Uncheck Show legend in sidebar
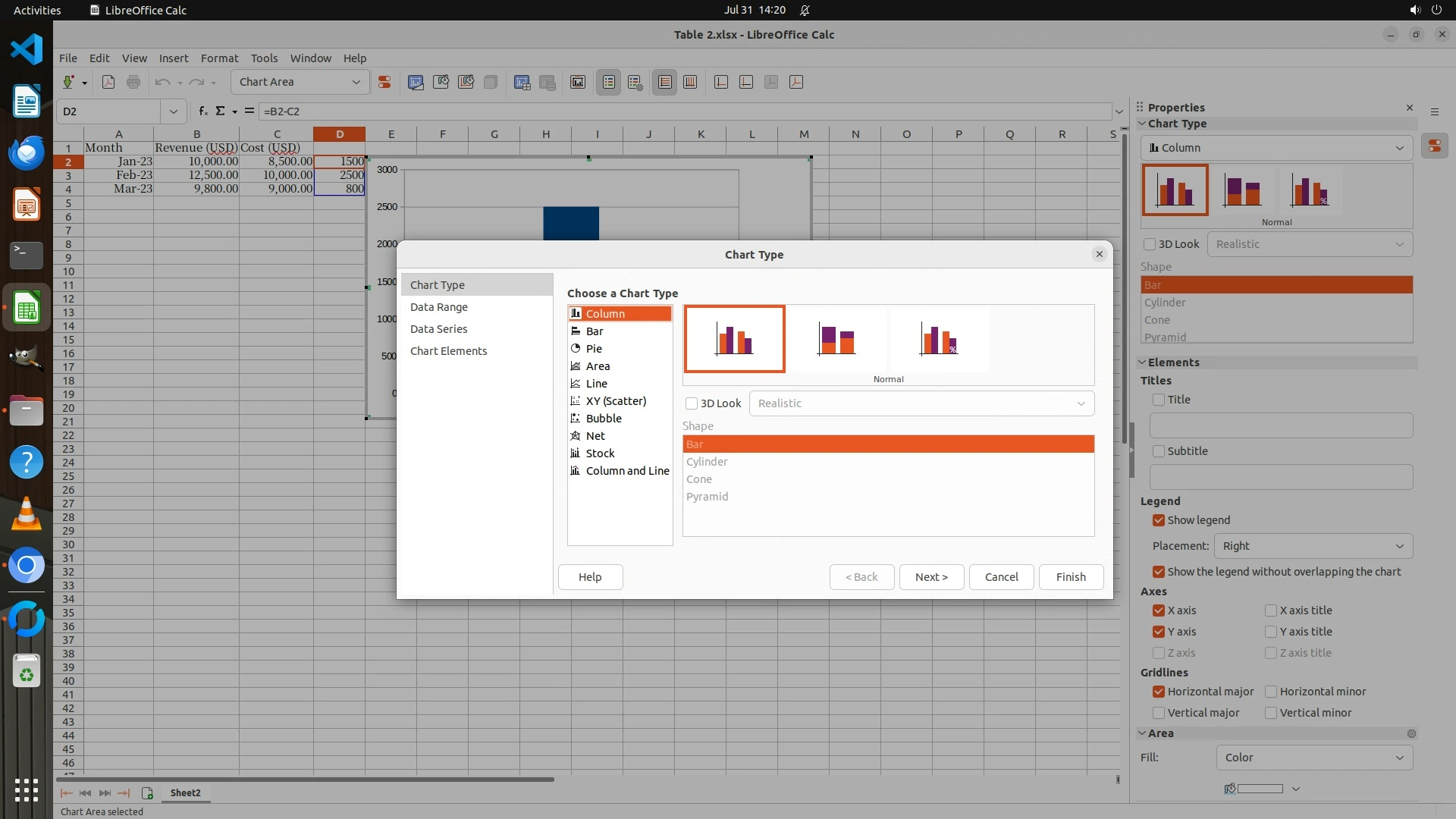The width and height of the screenshot is (1456, 819). pyautogui.click(x=1159, y=520)
